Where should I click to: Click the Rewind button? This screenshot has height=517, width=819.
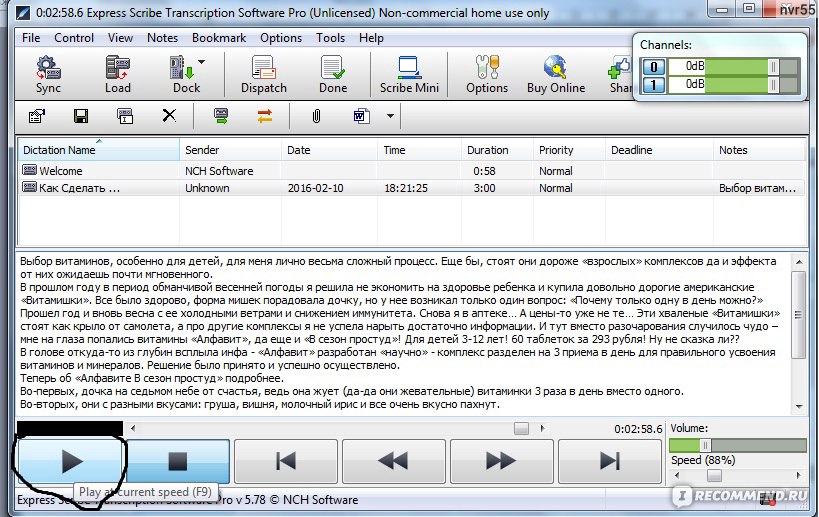tap(394, 462)
